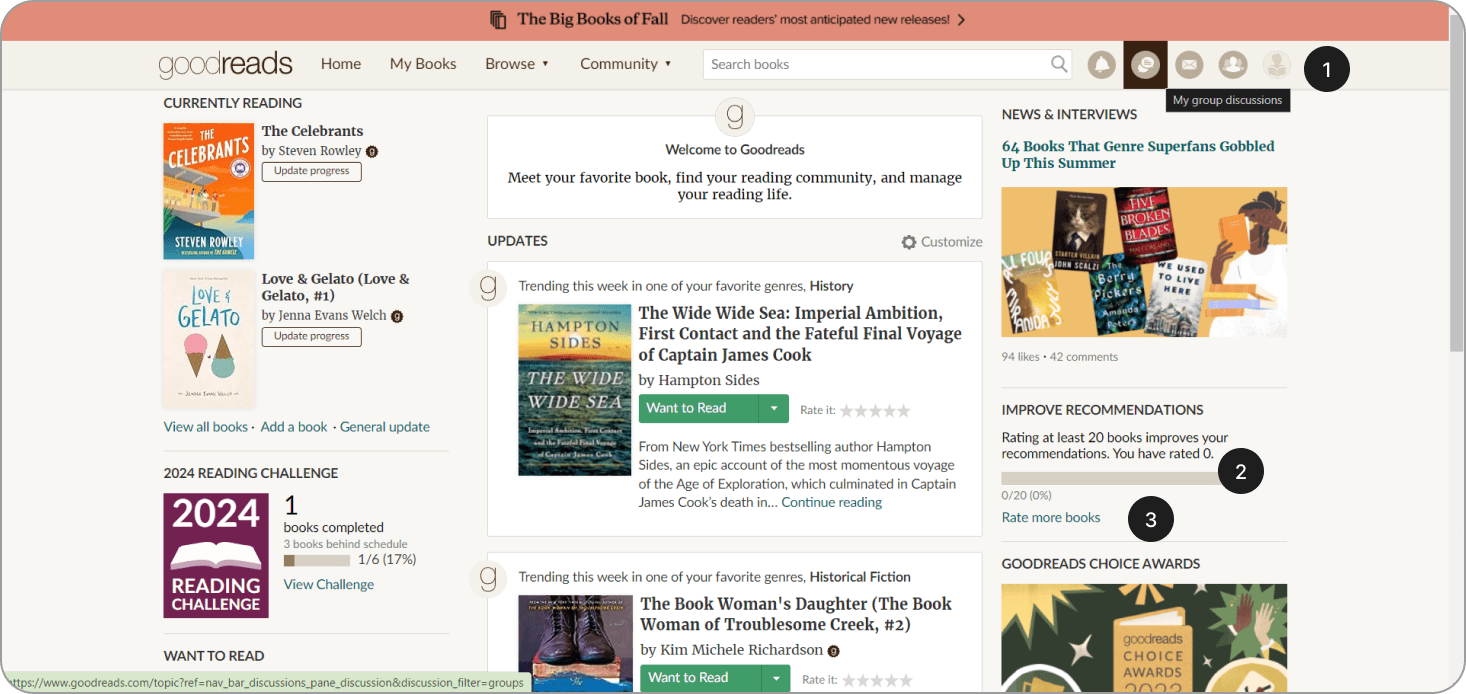
Task: Open Goodreads Choice Awards image
Action: tap(1144, 638)
